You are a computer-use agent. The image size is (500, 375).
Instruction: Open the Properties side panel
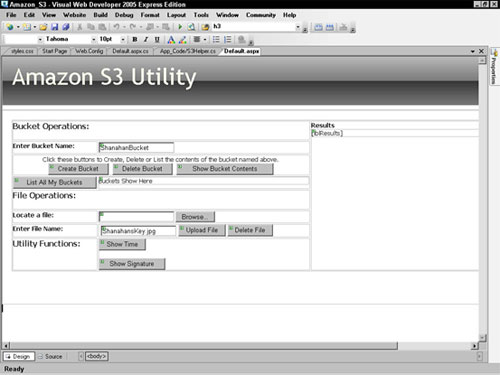click(x=494, y=67)
